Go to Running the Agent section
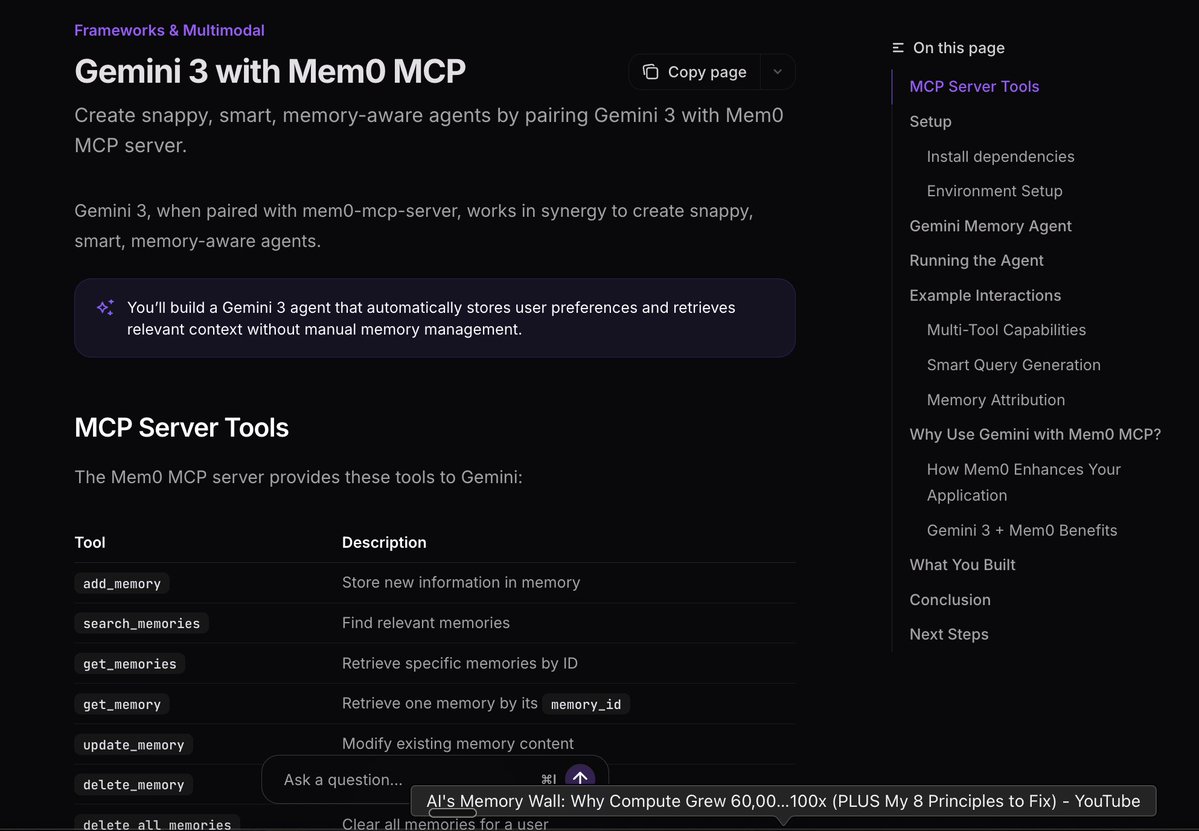 [x=976, y=261]
